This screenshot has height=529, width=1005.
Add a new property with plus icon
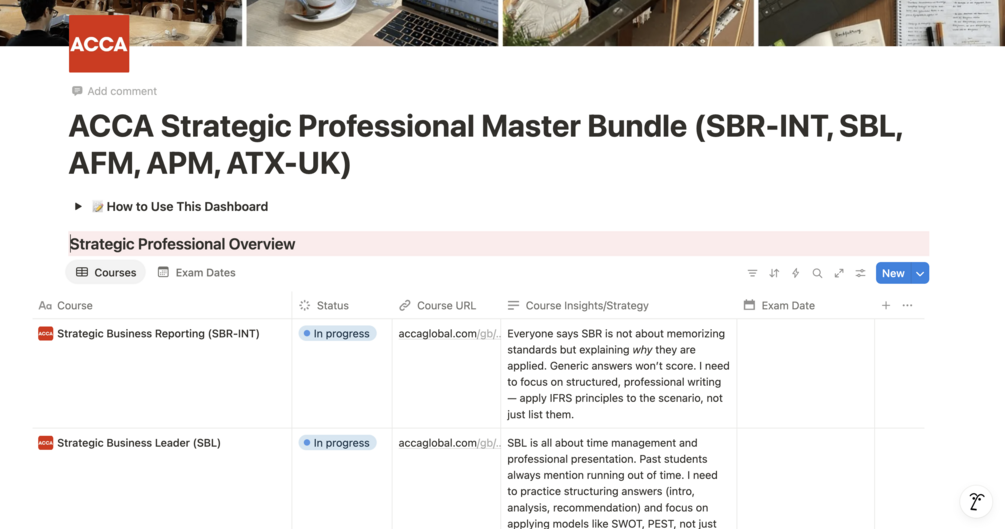click(x=886, y=306)
